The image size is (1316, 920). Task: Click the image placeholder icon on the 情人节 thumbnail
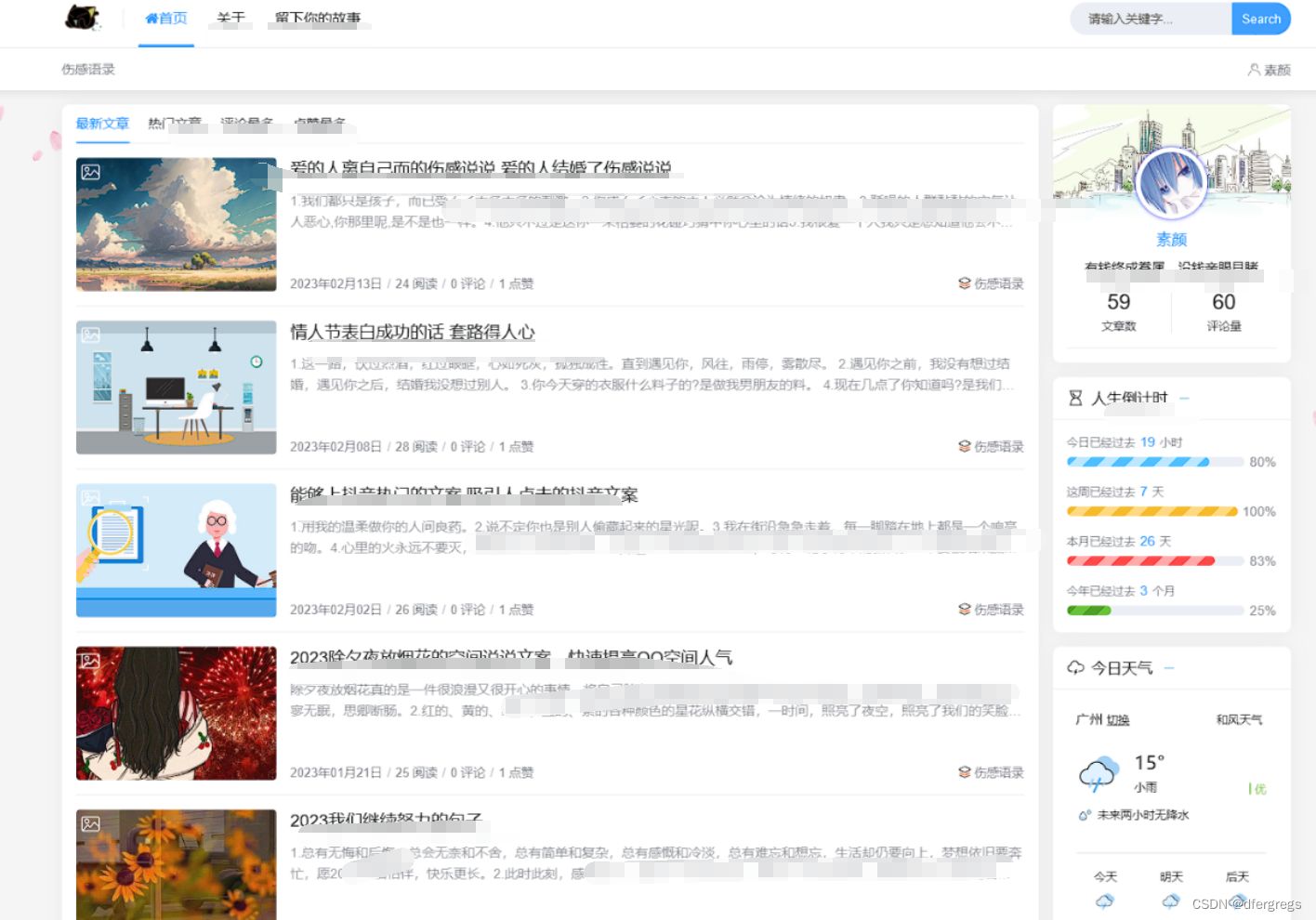90,335
